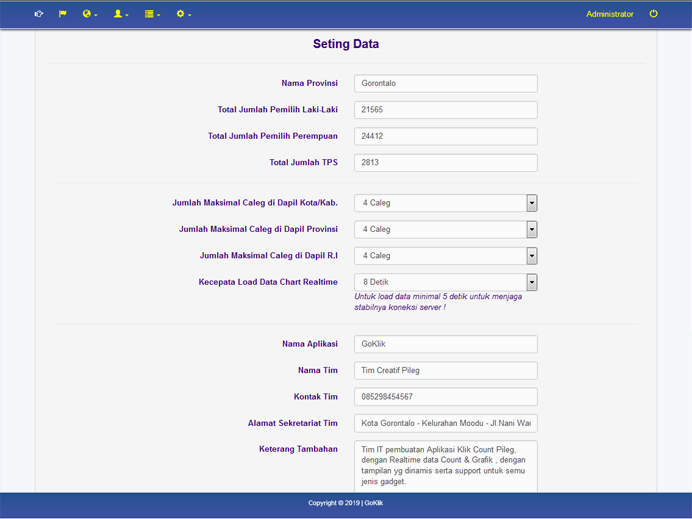Open the gear settings menu
692x519 pixels.
tap(182, 14)
